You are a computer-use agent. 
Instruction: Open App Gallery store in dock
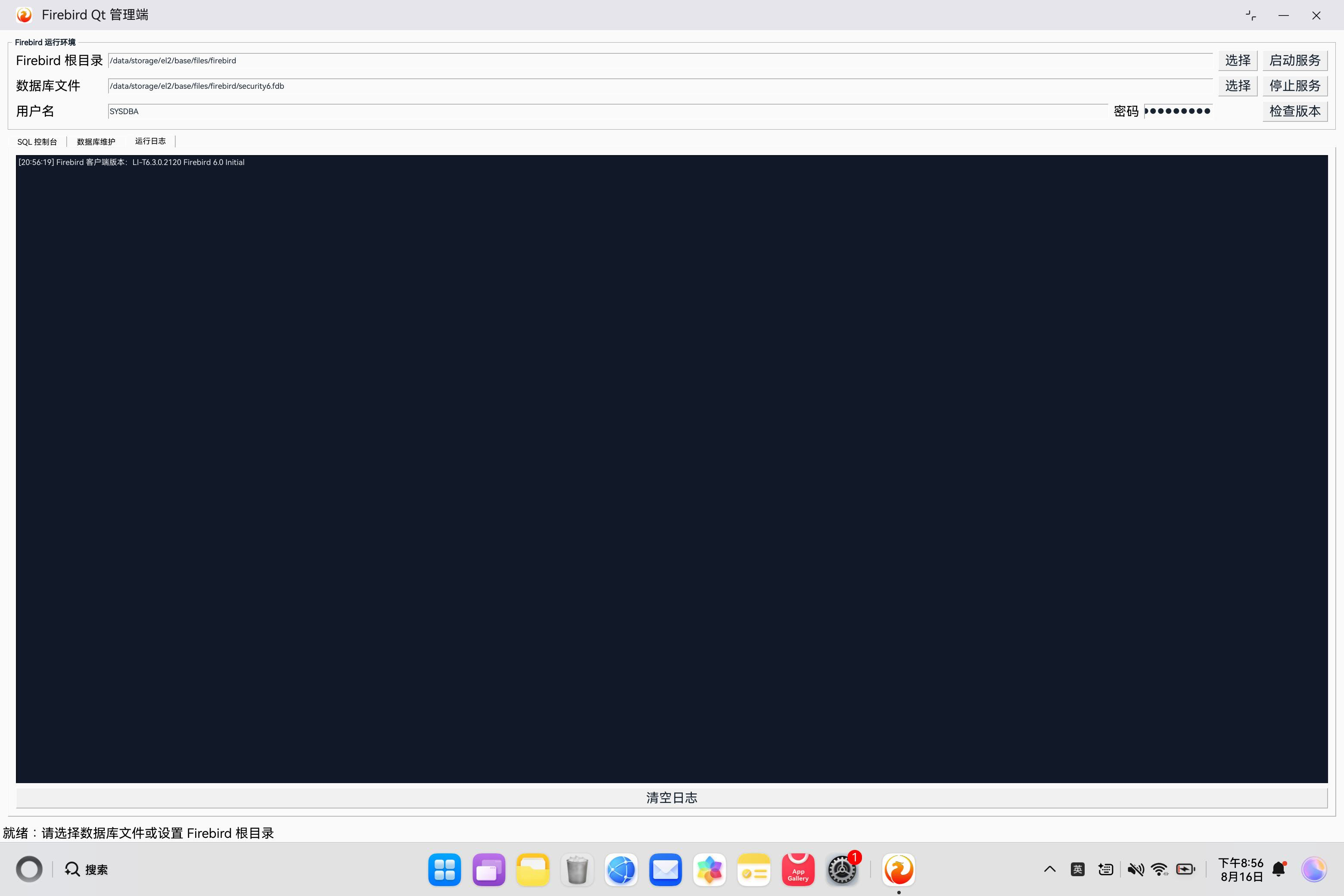[x=798, y=870]
